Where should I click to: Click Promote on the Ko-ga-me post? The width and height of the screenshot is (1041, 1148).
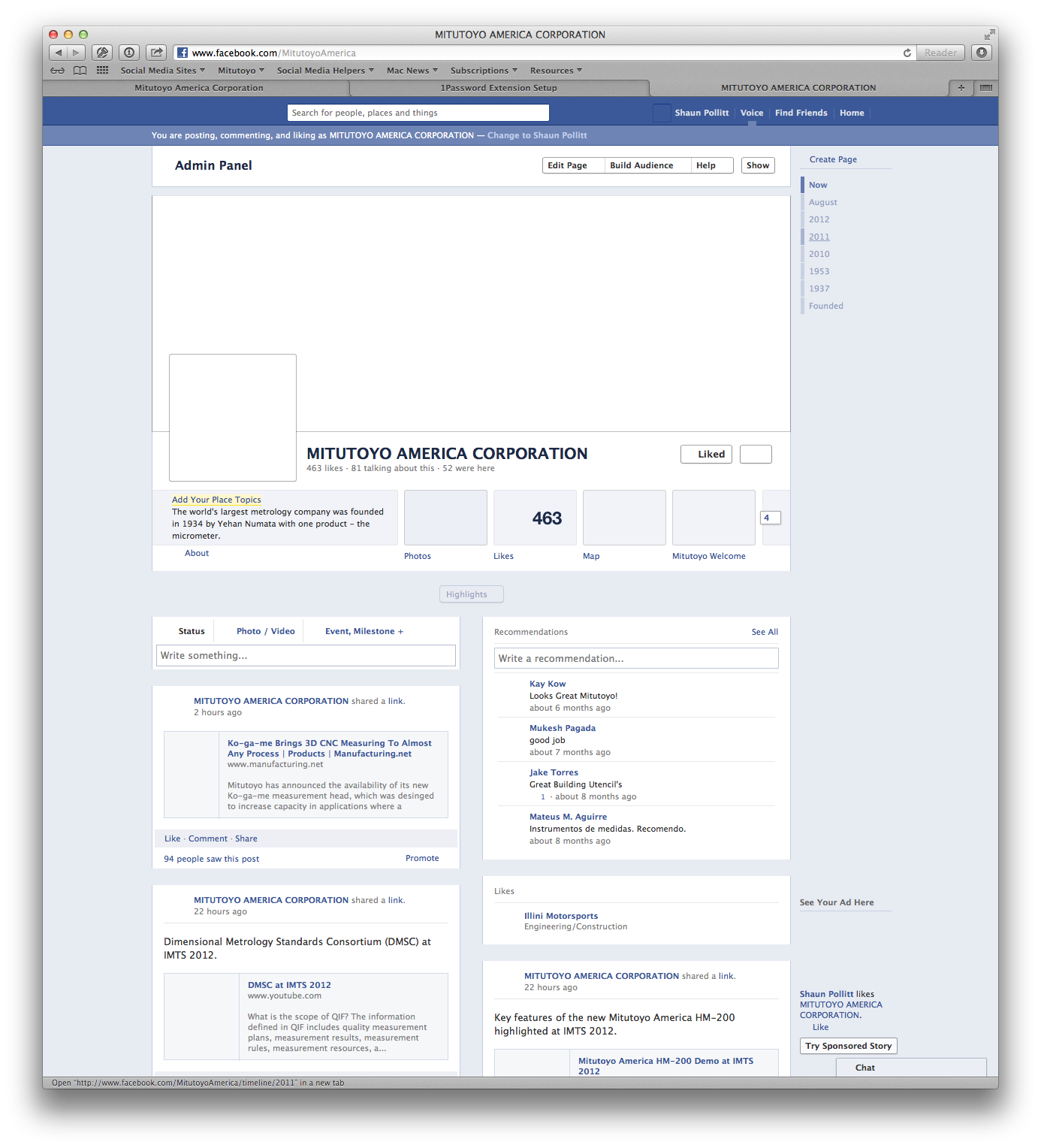pos(422,858)
